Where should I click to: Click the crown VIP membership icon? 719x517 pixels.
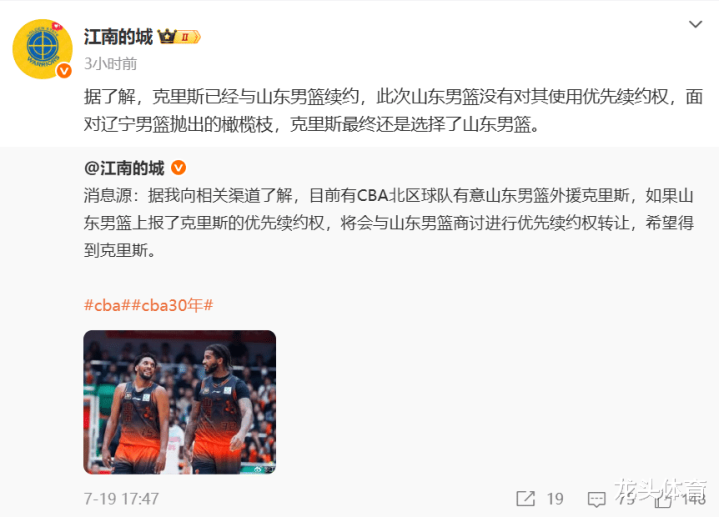167,36
